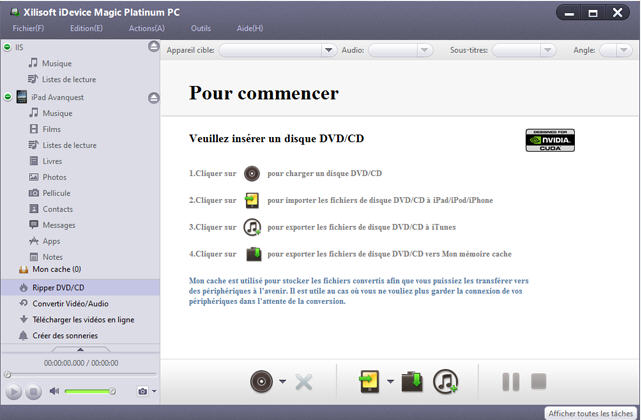Screen dimensions: 641x420
Task: Click the stop conversion square button
Action: pos(538,381)
